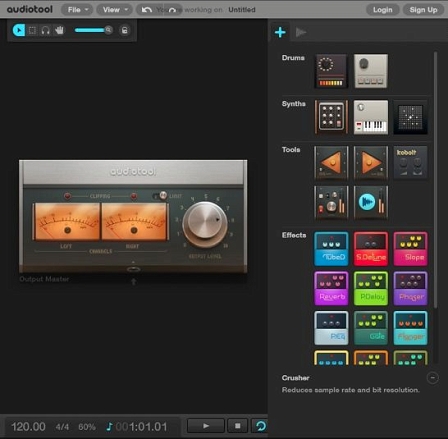
Task: Click the redo arrow in top bar
Action: point(172,10)
